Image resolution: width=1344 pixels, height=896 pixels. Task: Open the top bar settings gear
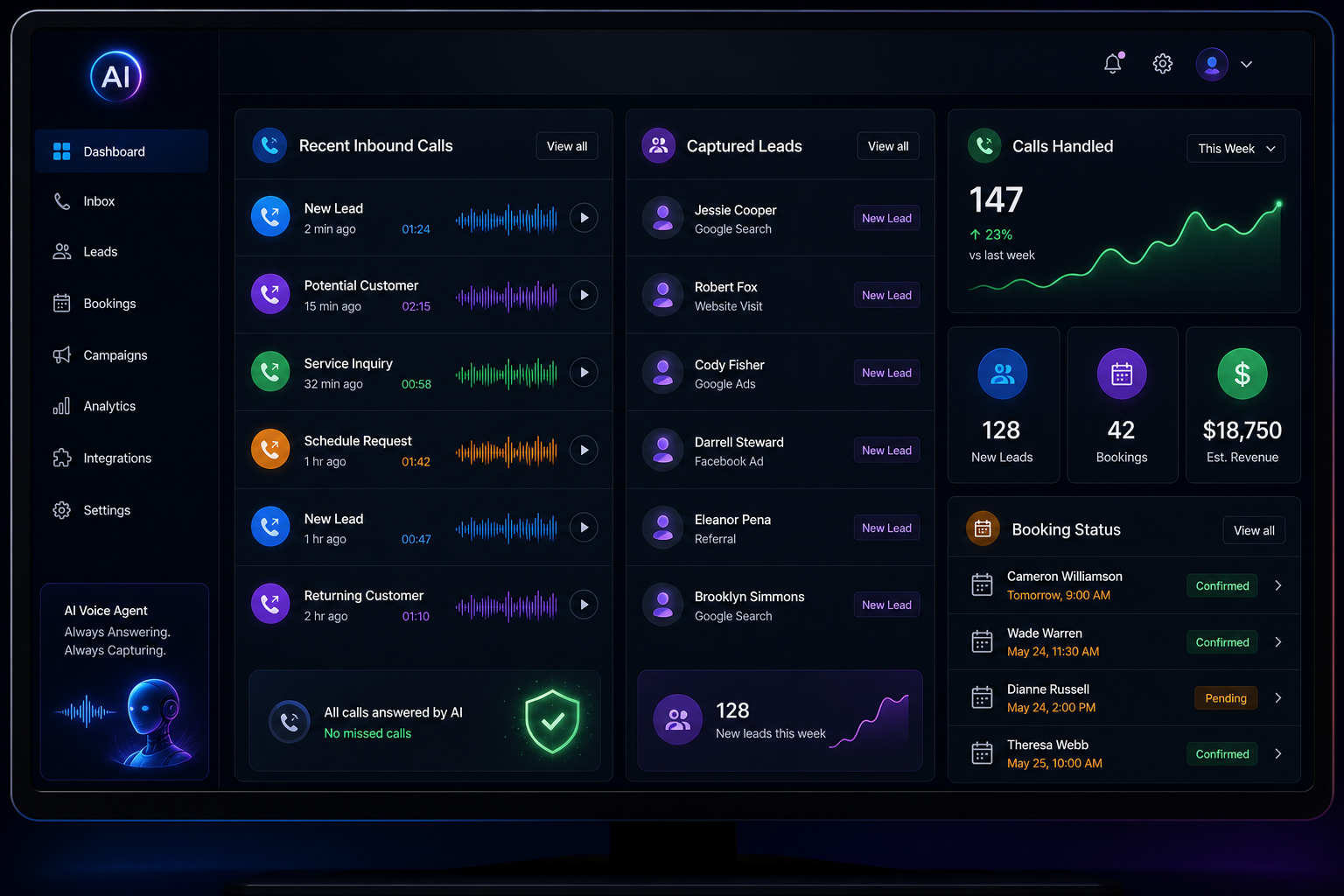(1162, 64)
